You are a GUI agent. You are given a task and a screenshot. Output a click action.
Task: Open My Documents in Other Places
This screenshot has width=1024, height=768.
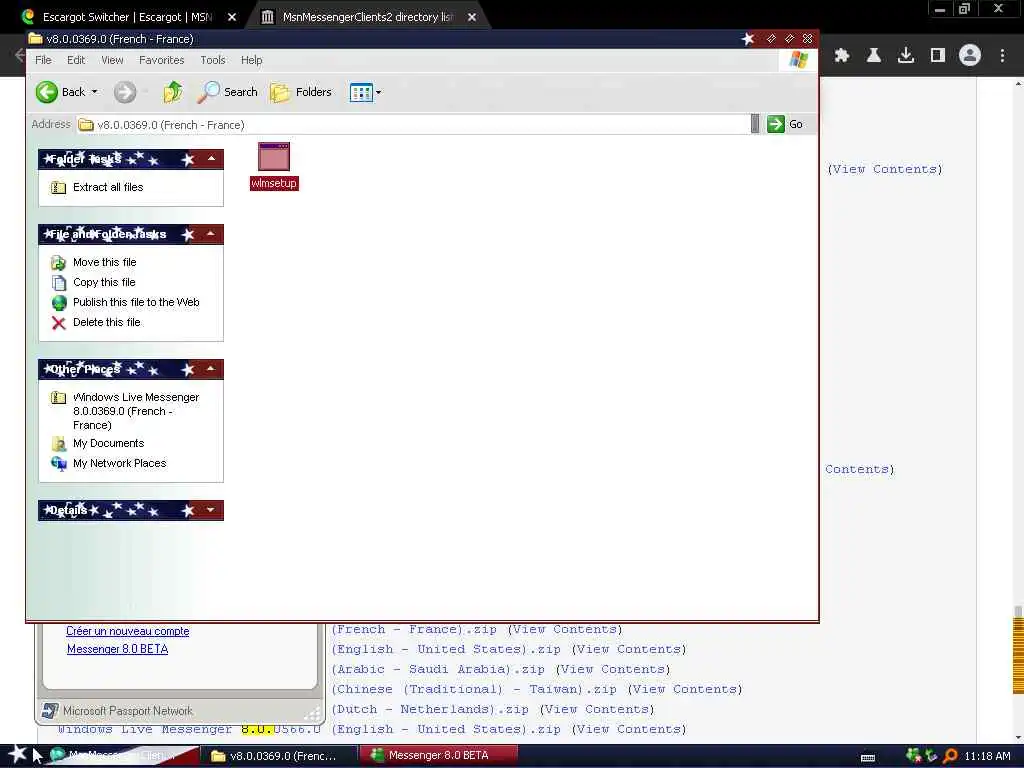point(108,443)
